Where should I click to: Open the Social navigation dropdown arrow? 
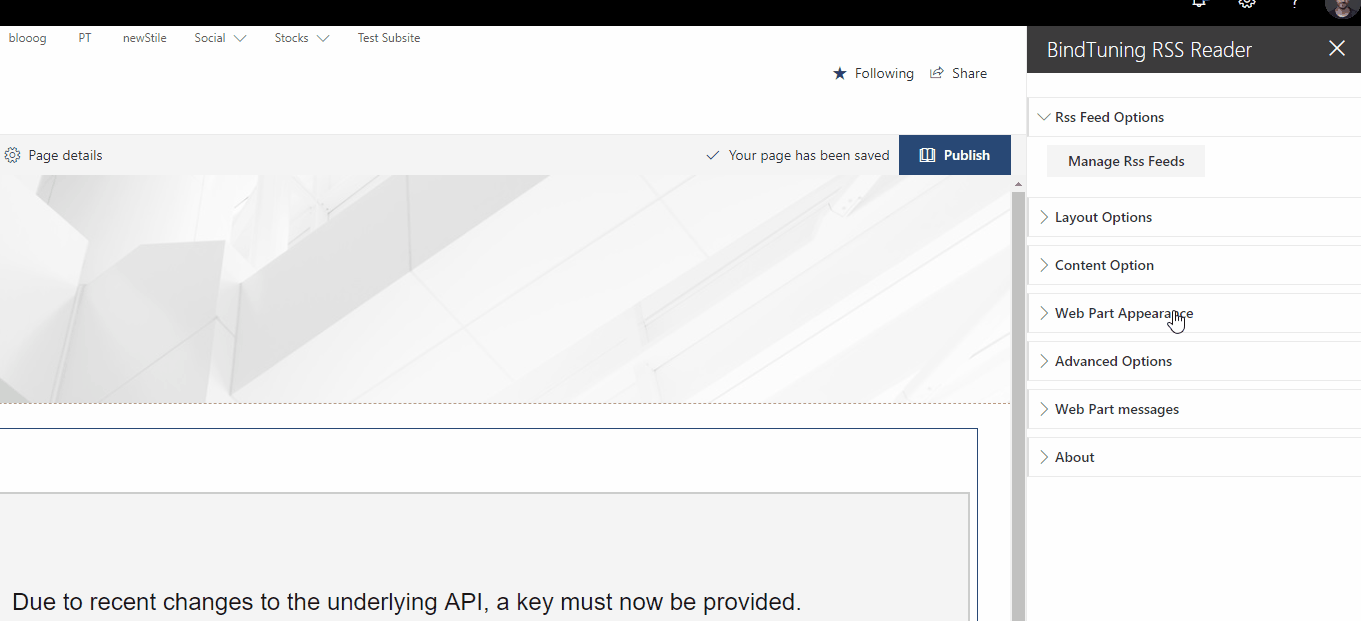tap(240, 39)
